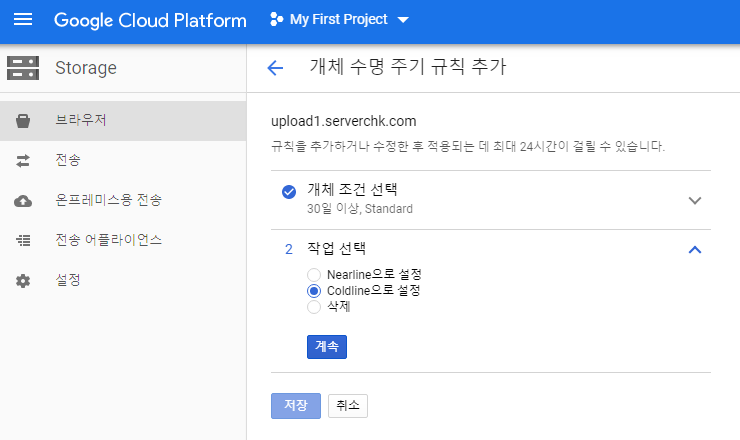Select the Nearline으로 설정 radio option

point(314,275)
